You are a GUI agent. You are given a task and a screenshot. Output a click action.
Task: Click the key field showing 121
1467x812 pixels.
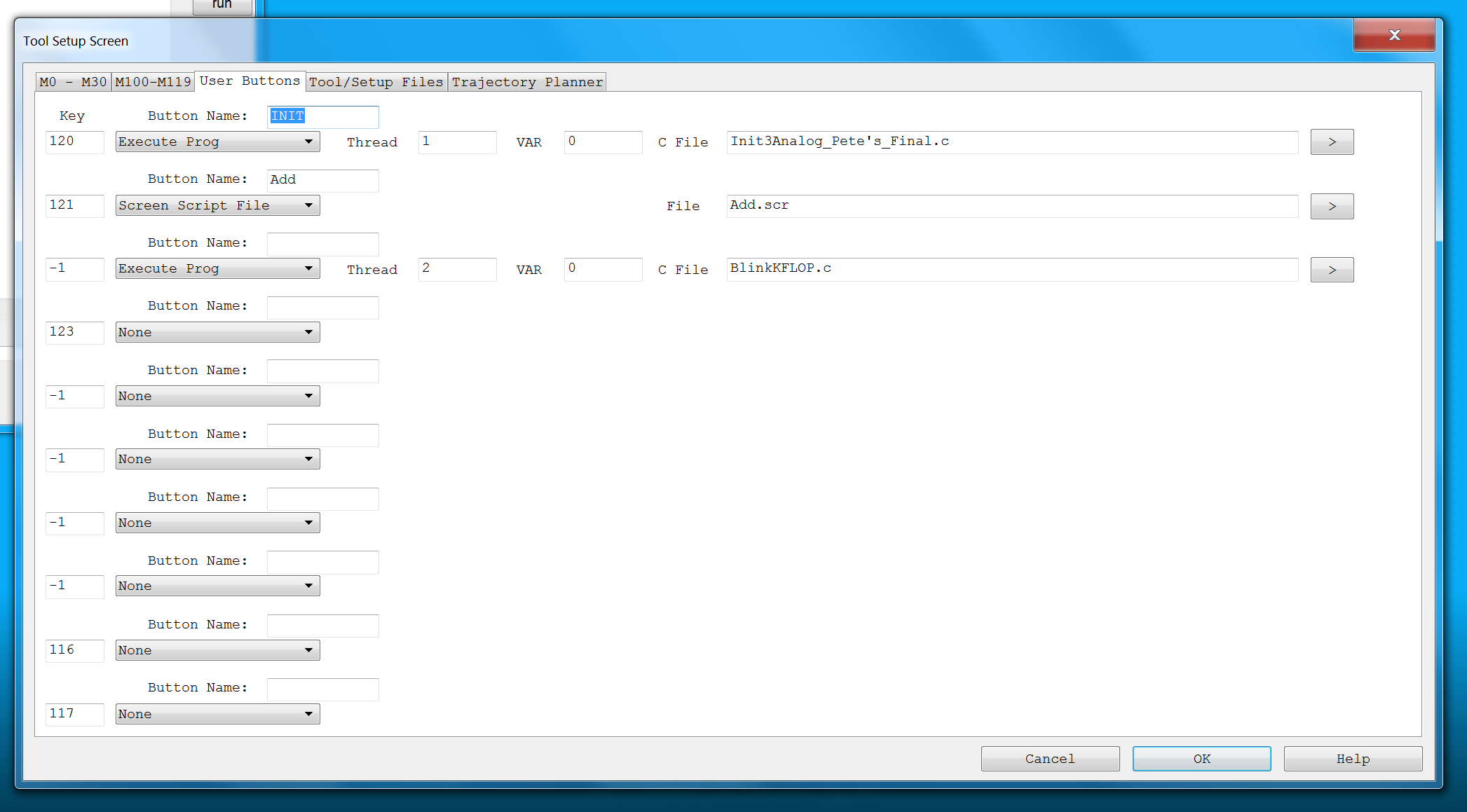(x=74, y=205)
